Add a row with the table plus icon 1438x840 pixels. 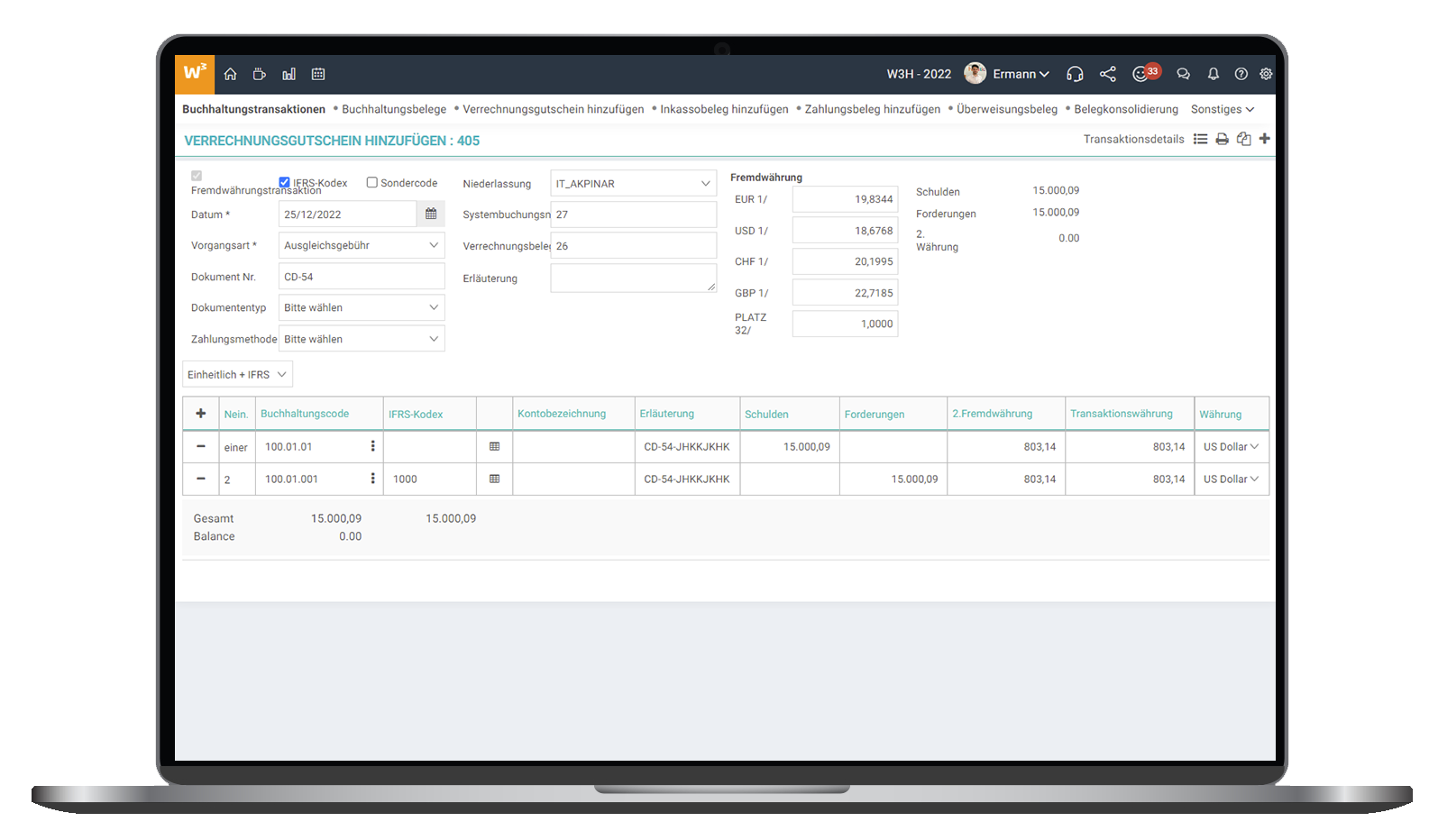pos(201,414)
